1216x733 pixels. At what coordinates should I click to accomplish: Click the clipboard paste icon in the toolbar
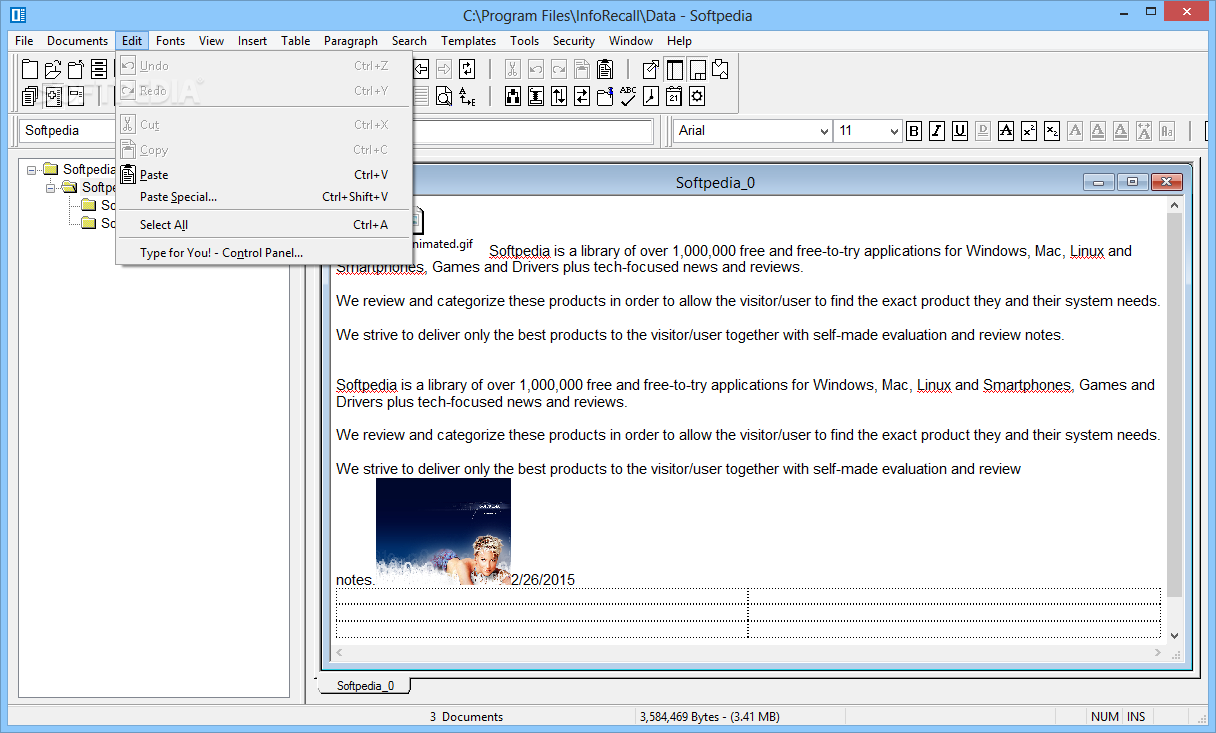click(605, 69)
